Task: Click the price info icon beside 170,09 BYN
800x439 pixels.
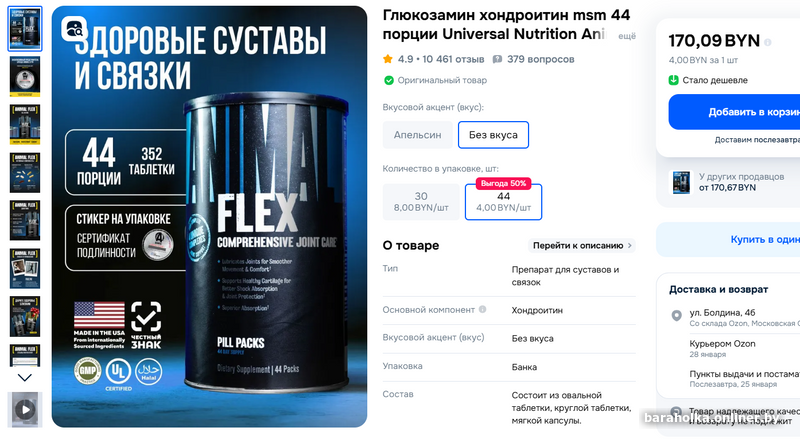Action: [x=768, y=42]
